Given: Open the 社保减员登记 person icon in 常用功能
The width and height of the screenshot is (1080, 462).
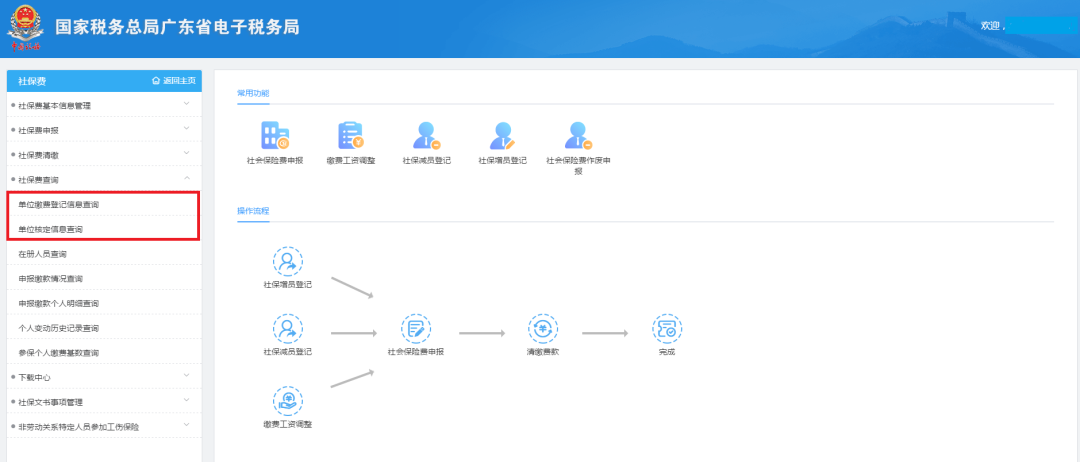Looking at the screenshot, I should pyautogui.click(x=426, y=136).
